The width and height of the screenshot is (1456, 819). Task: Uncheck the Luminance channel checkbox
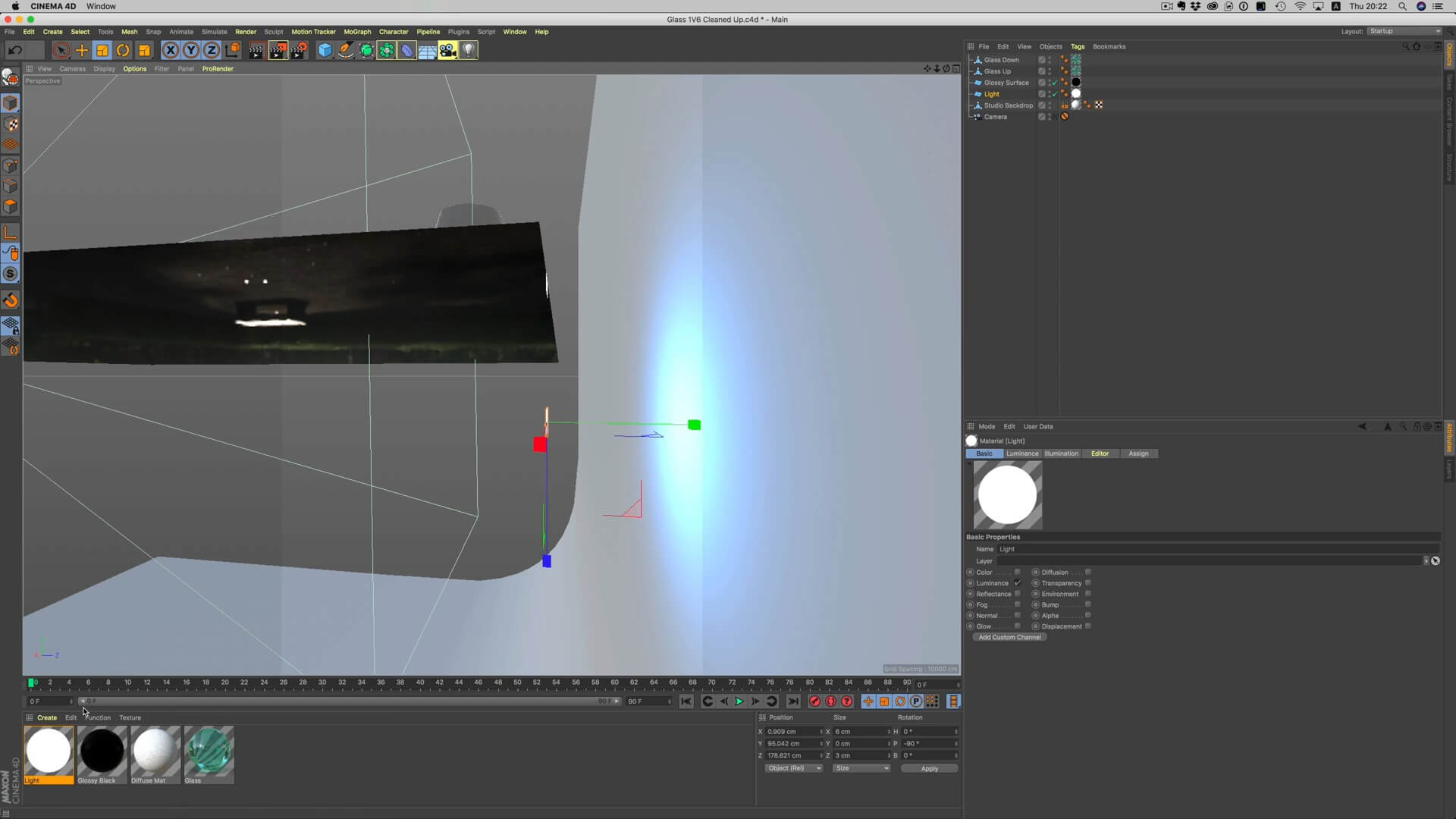(x=1017, y=583)
